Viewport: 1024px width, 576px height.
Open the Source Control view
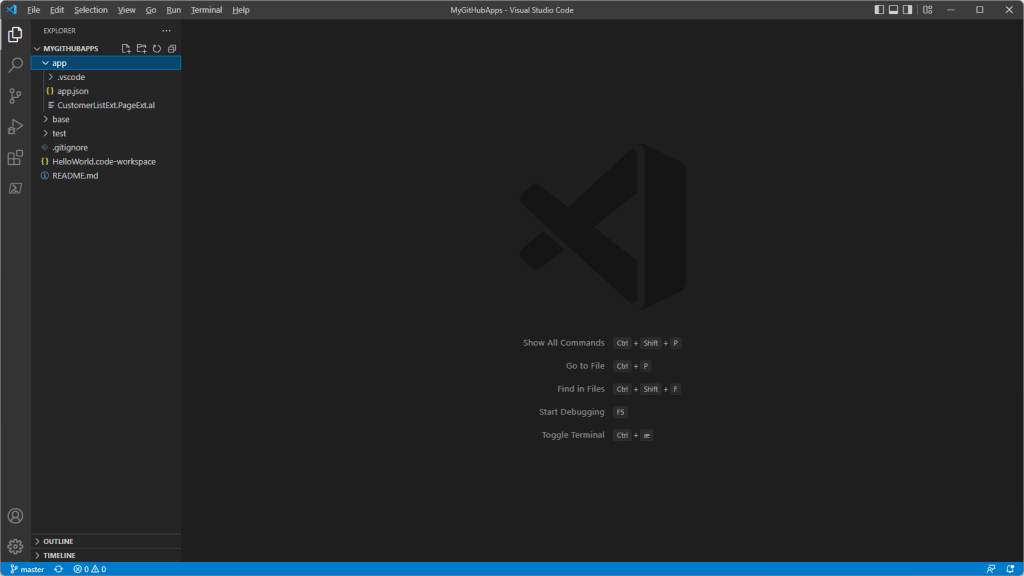15,96
